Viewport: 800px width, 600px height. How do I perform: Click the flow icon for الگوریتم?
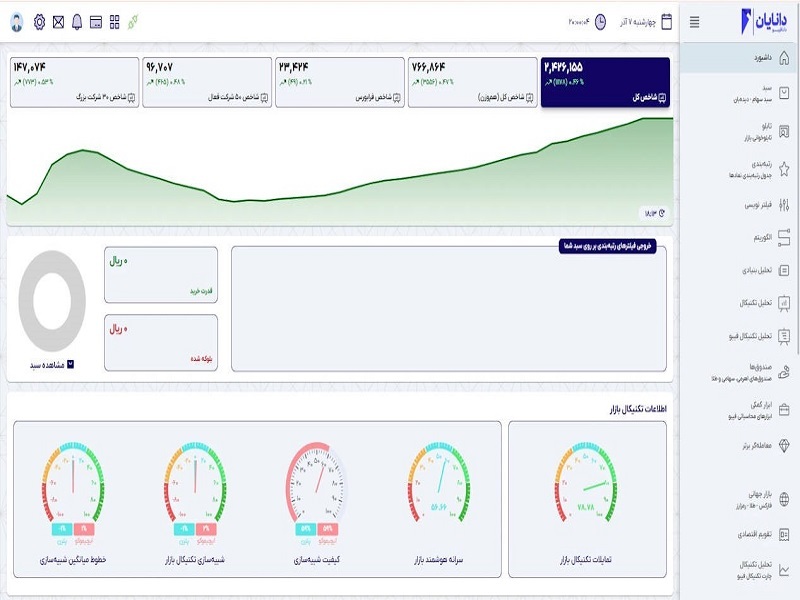point(784,238)
